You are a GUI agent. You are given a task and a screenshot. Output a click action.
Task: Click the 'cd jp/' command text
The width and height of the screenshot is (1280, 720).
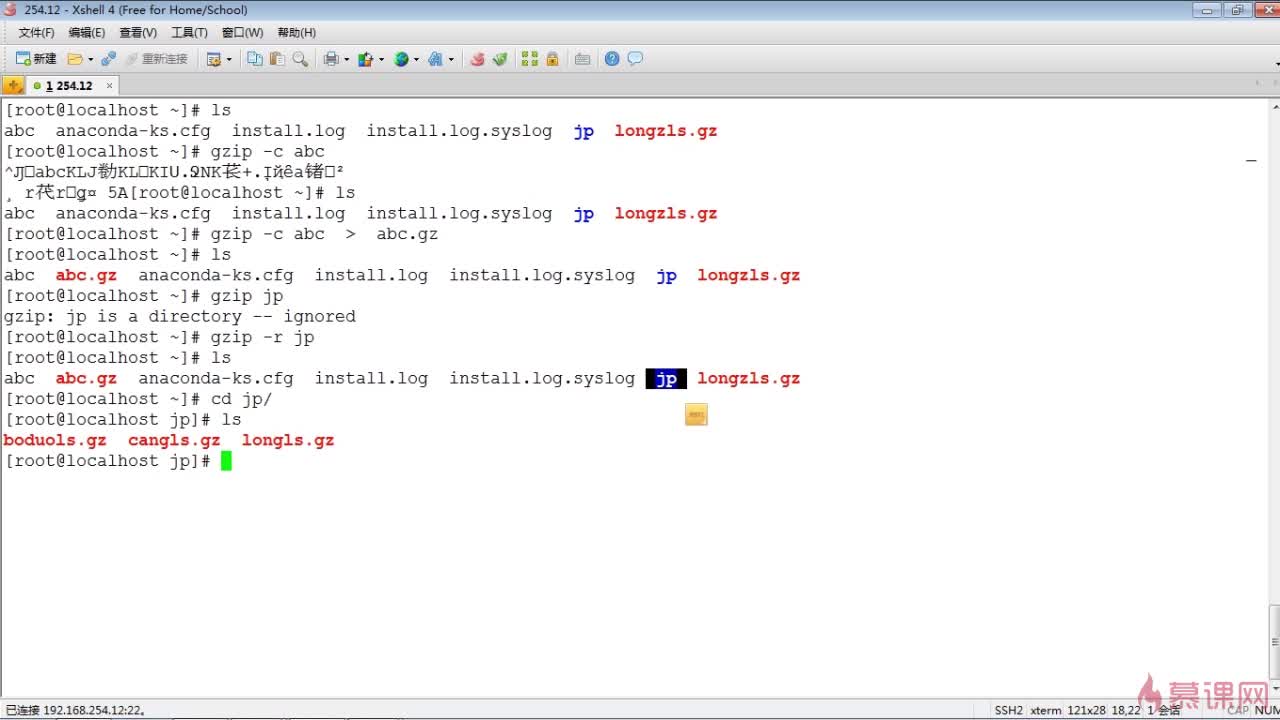241,400
